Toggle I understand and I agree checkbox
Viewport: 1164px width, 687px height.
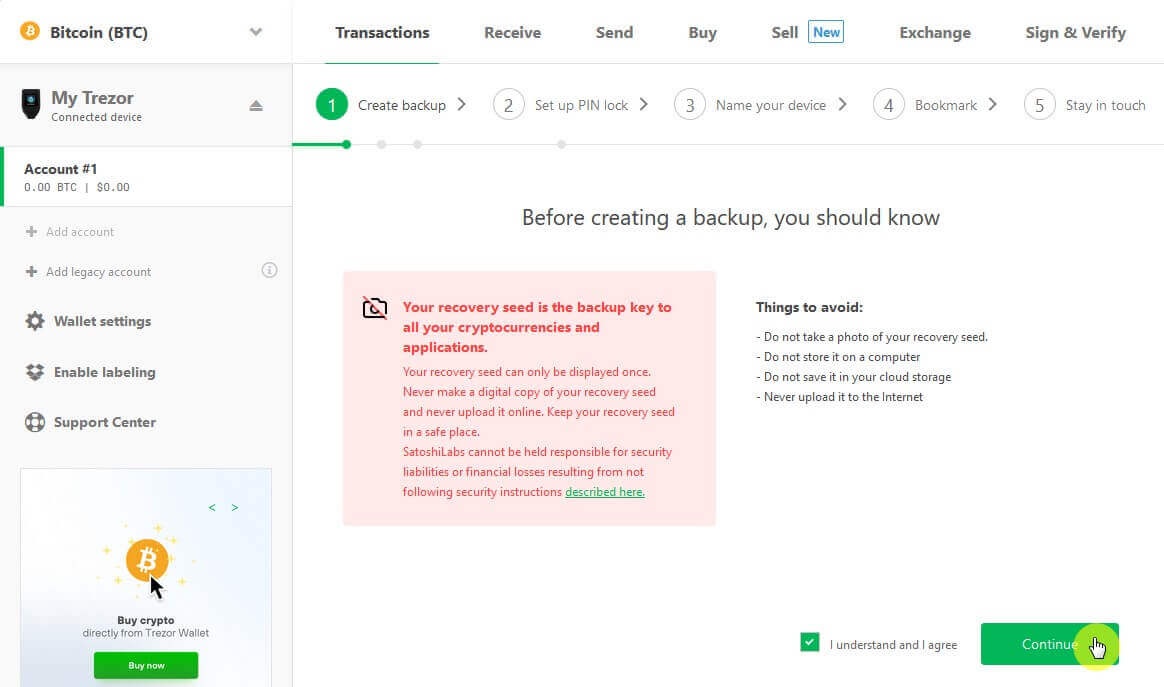click(810, 642)
